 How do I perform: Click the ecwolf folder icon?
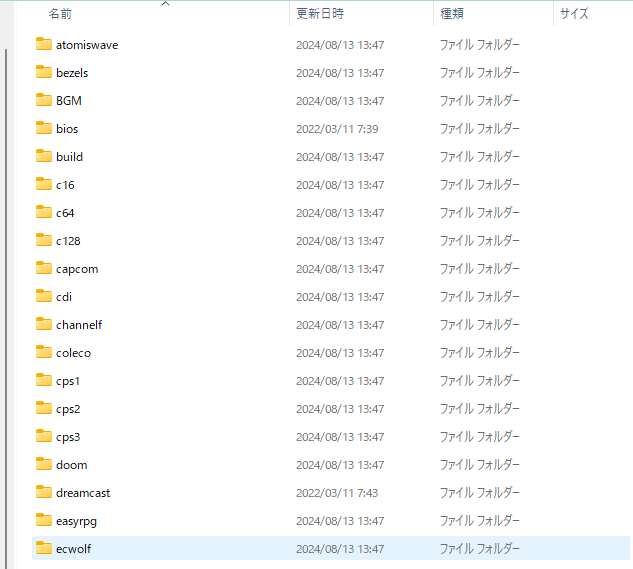coord(44,548)
